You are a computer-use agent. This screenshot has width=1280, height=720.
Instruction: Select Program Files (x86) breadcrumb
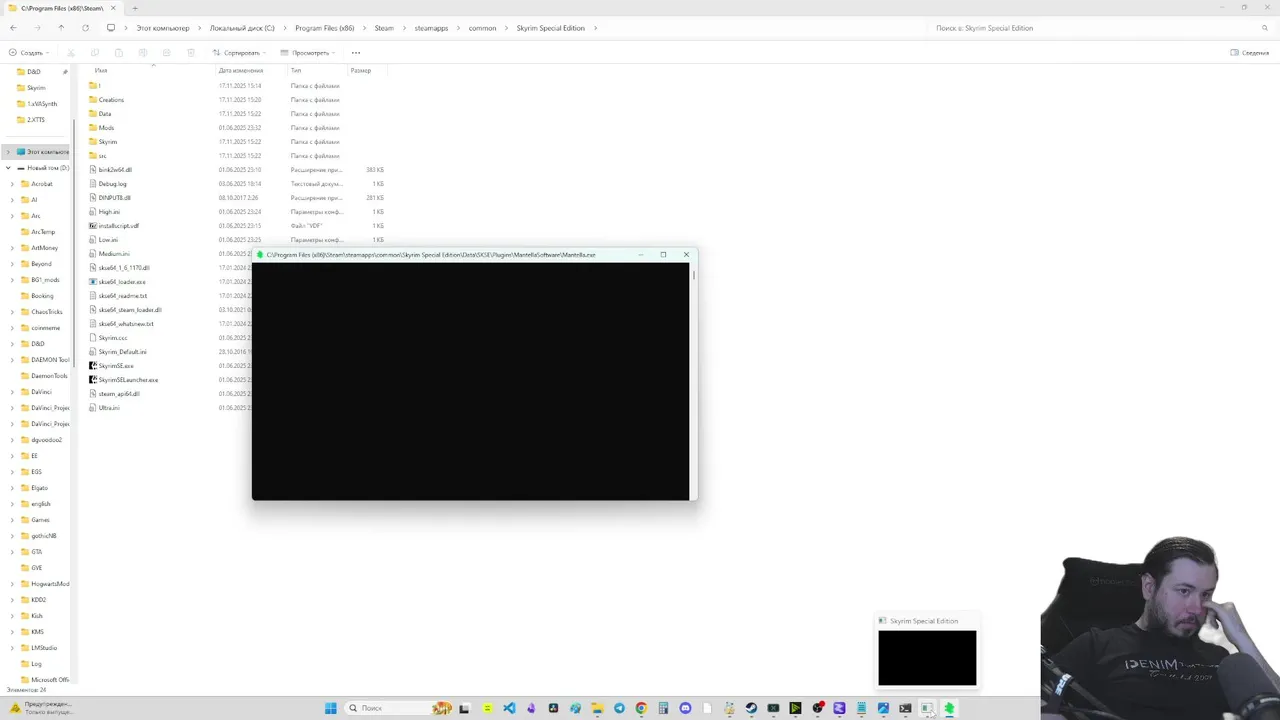pyautogui.click(x=324, y=28)
